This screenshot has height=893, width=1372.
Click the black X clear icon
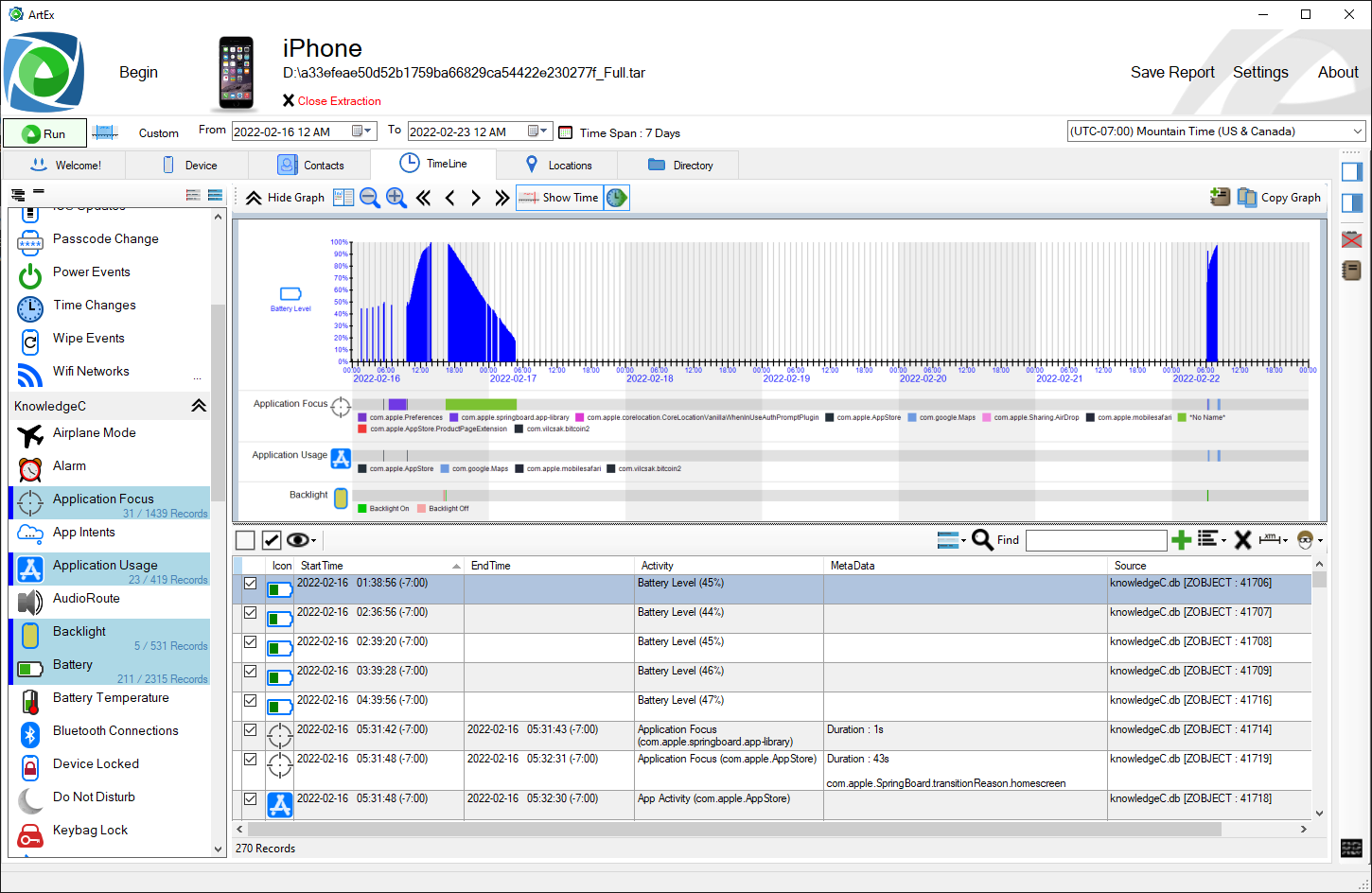(x=1242, y=540)
